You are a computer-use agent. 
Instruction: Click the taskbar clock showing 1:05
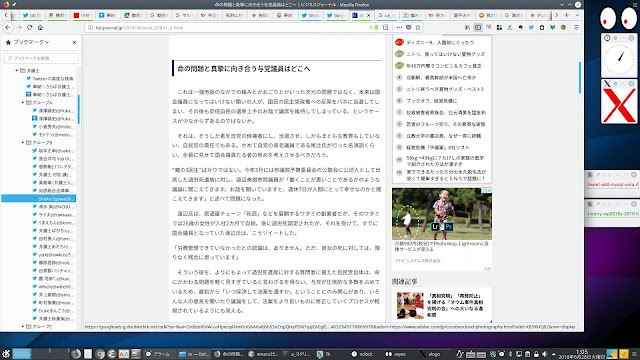pos(582,354)
